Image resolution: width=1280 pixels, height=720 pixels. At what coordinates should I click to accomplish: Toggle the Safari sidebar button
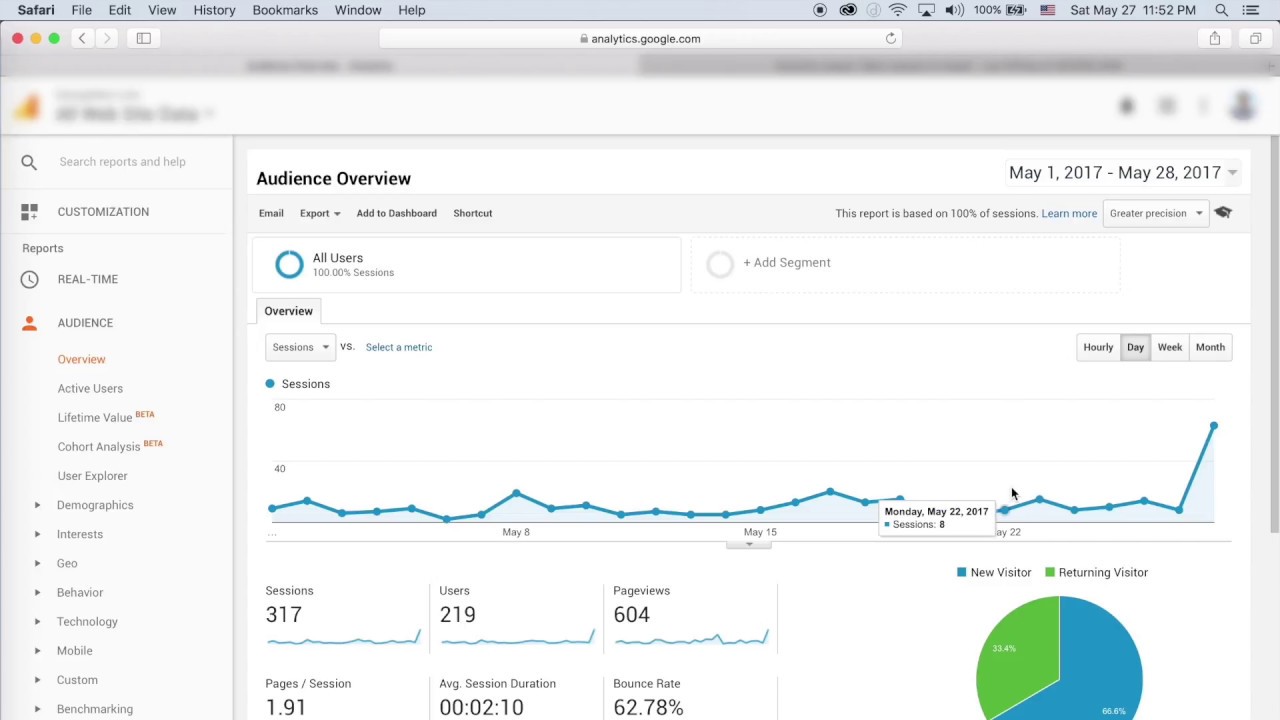pyautogui.click(x=143, y=38)
